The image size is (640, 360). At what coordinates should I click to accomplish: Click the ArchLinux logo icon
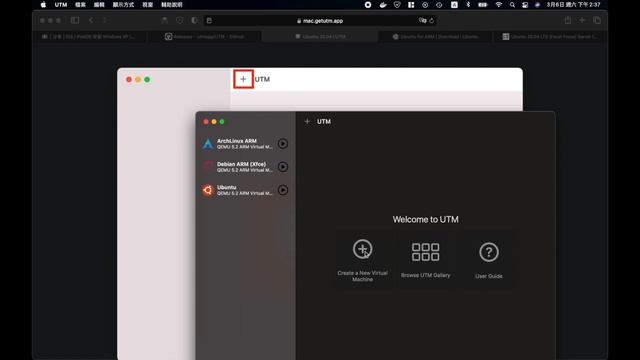208,144
